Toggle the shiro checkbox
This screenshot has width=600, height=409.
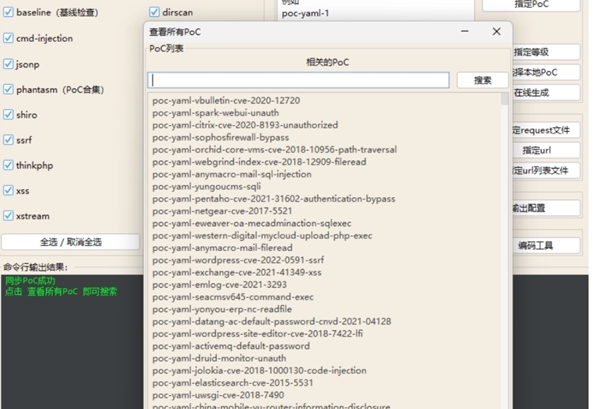point(8,114)
